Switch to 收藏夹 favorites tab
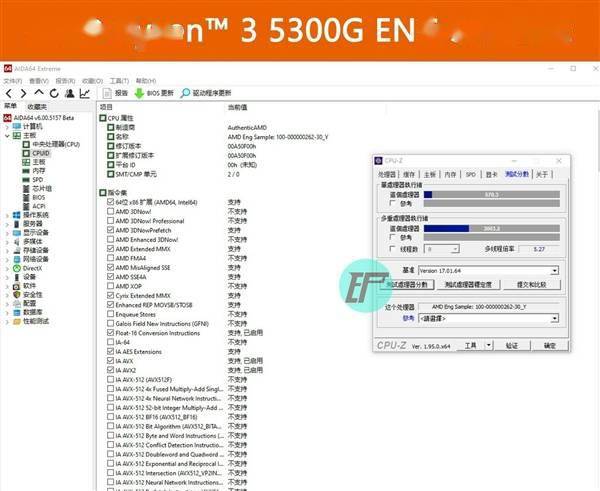Image resolution: width=600 pixels, height=491 pixels. 37,107
